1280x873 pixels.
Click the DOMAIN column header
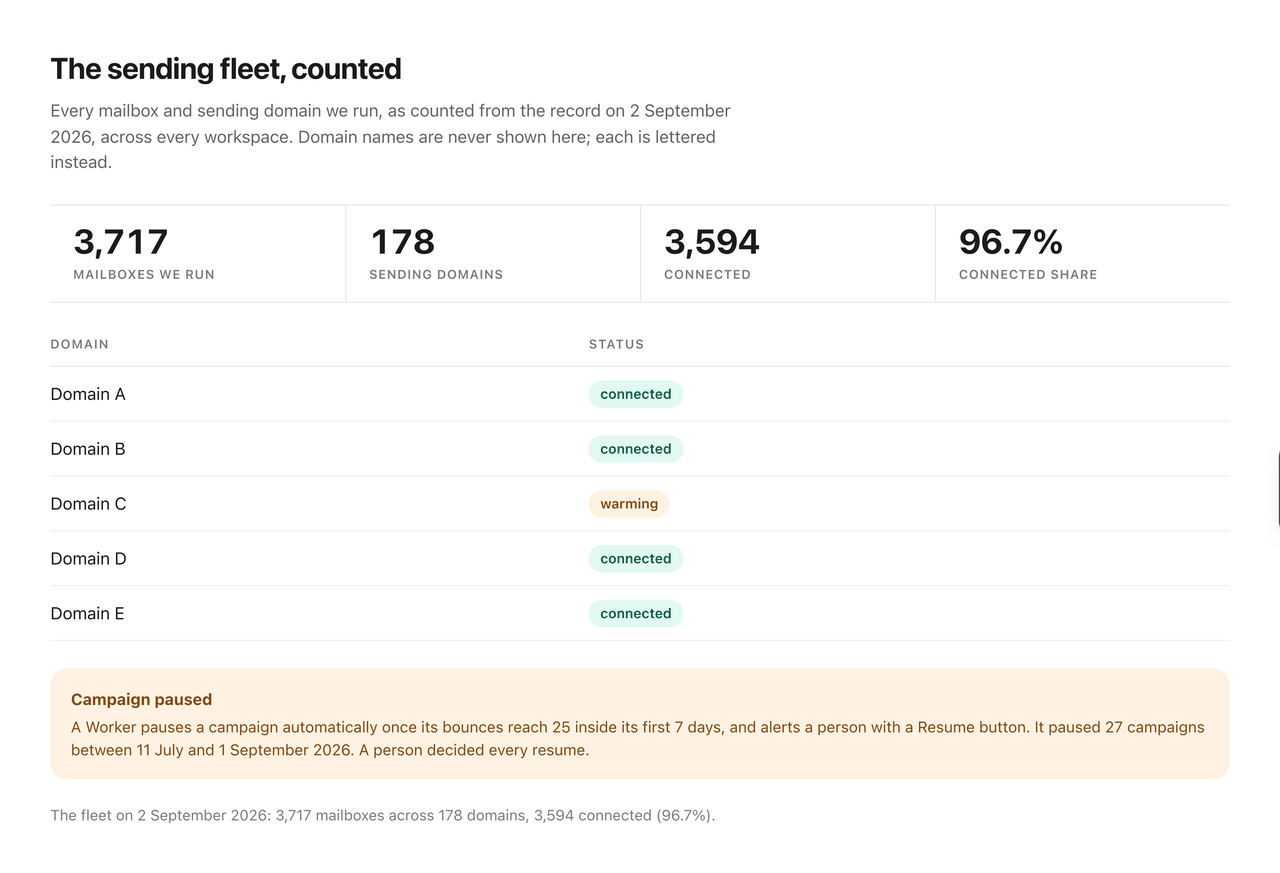80,344
